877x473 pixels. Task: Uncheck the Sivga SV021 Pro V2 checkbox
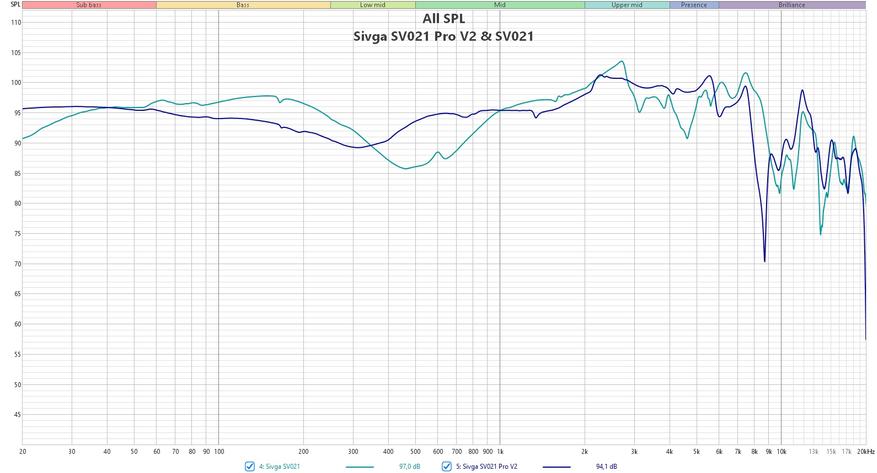[446, 466]
